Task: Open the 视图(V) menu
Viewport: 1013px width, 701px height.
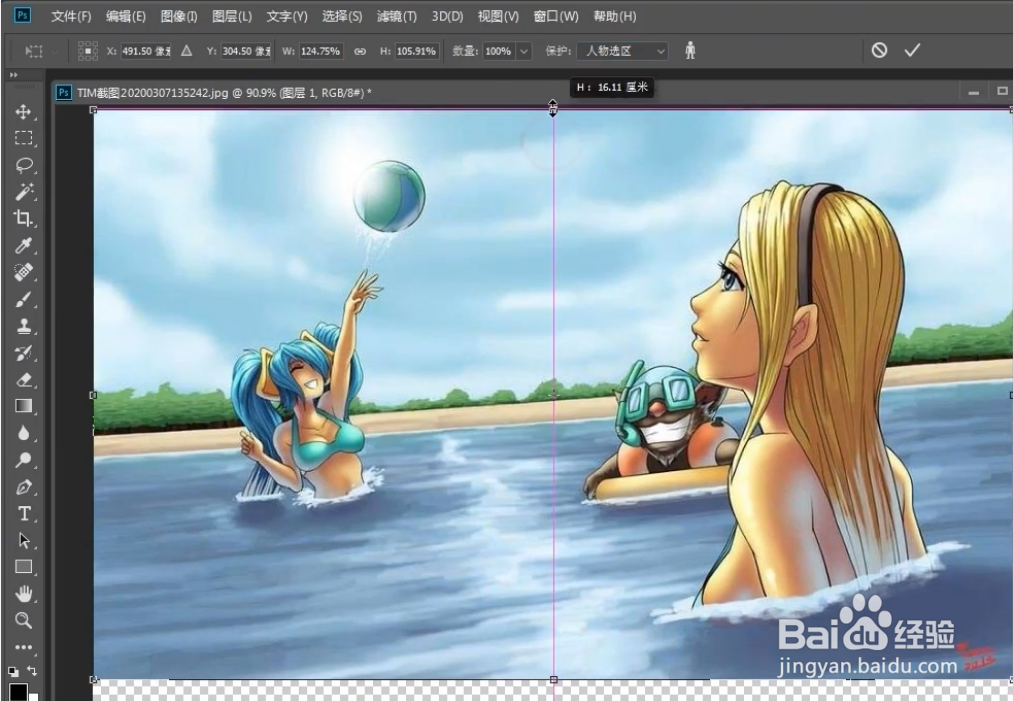Action: [498, 16]
